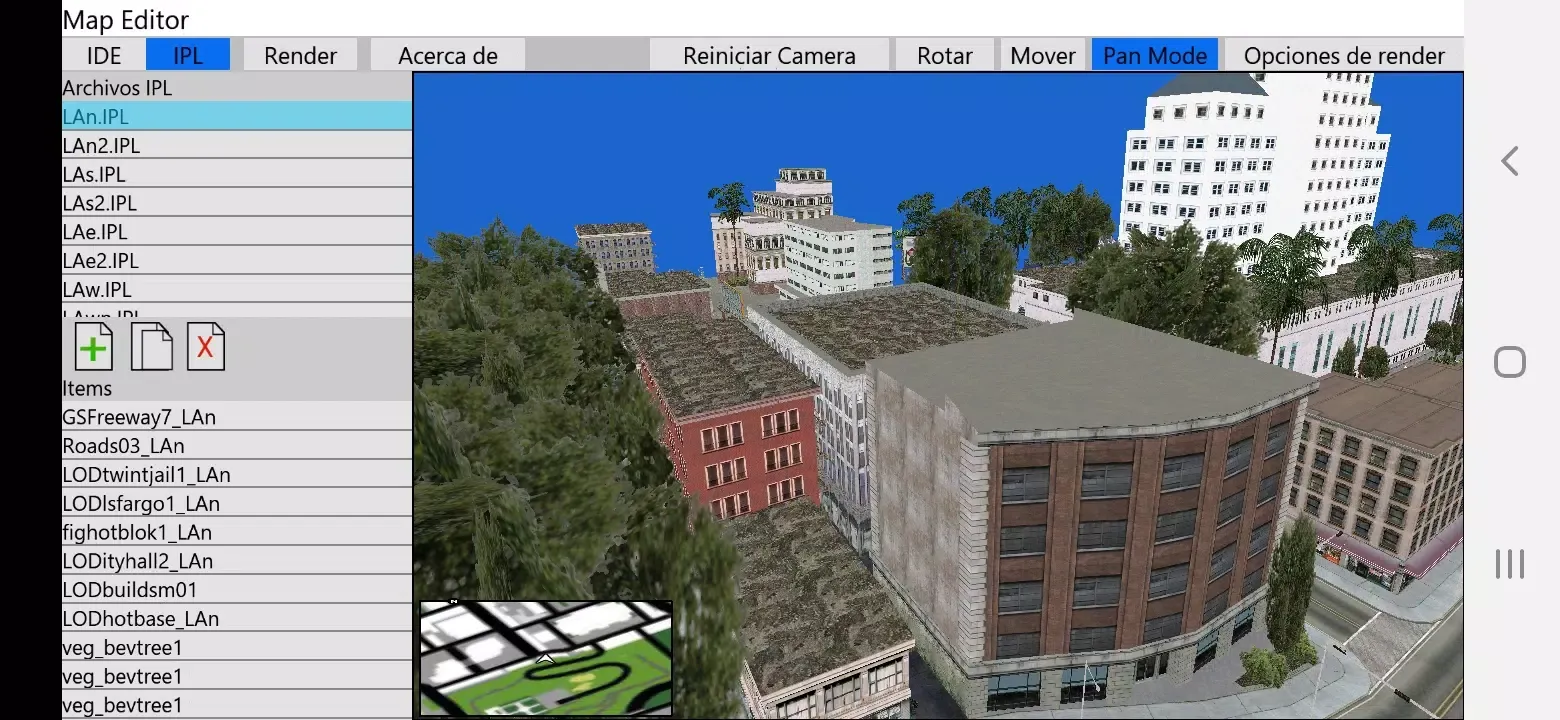
Task: Select LAn.IPL file
Action: (237, 116)
